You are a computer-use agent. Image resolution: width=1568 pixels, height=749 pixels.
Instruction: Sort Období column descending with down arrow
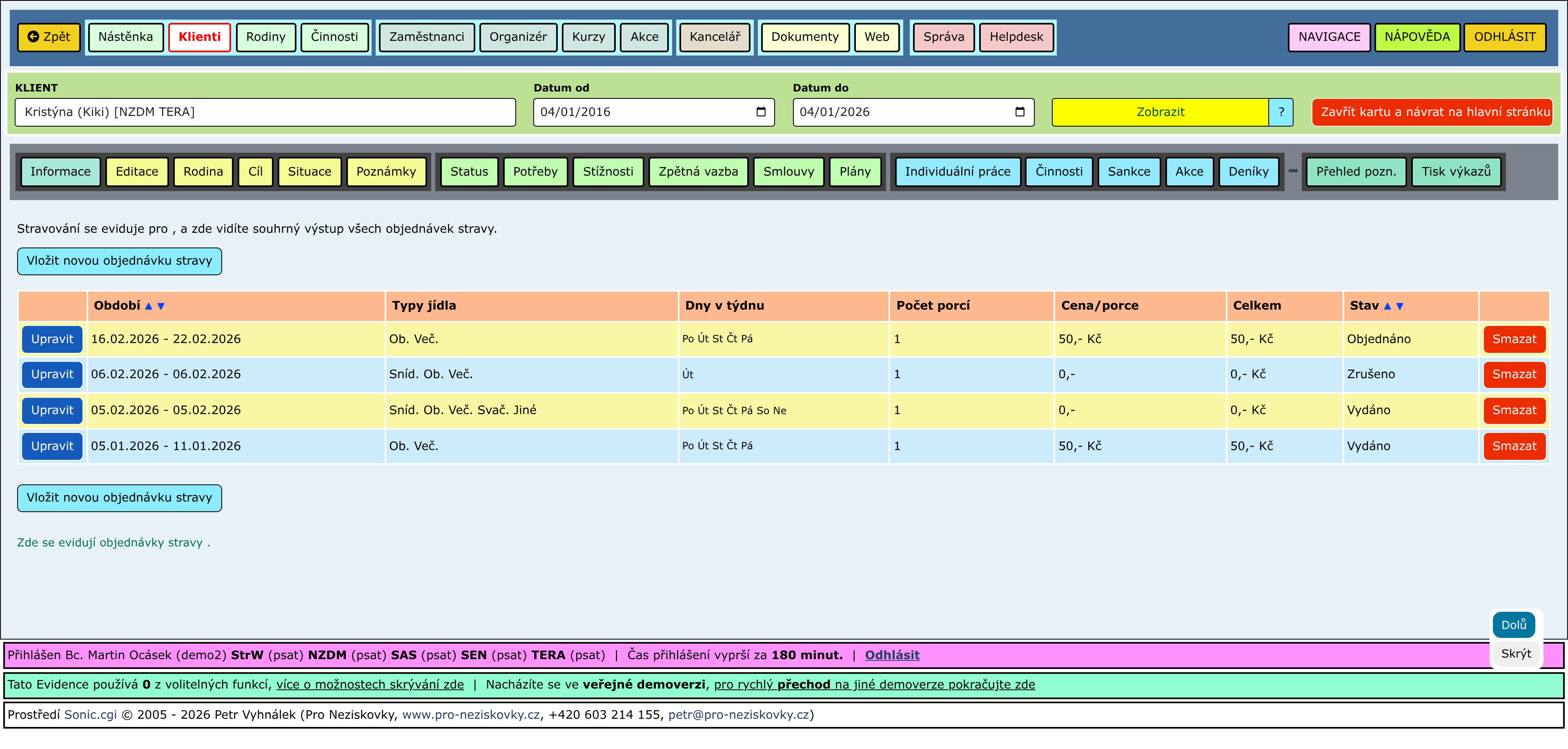tap(161, 306)
